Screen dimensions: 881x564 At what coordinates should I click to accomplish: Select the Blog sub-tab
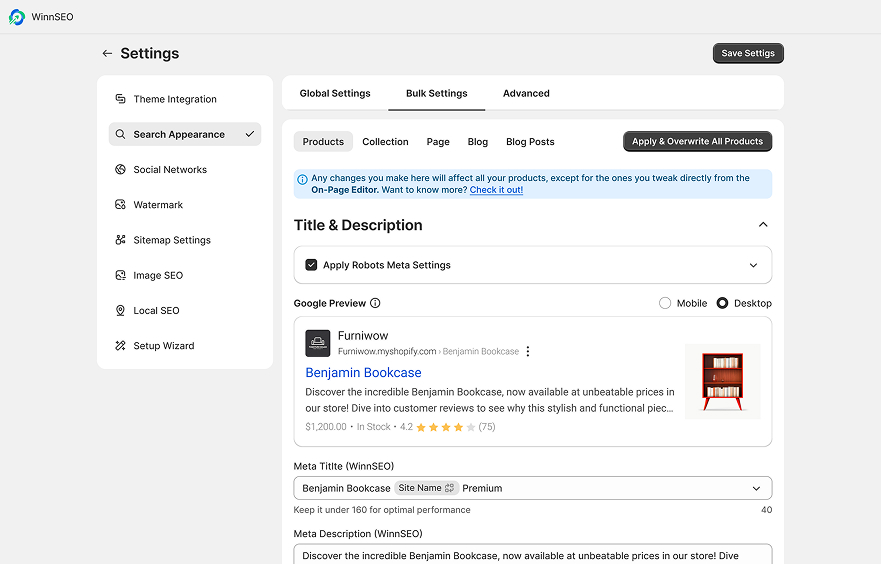tap(478, 142)
